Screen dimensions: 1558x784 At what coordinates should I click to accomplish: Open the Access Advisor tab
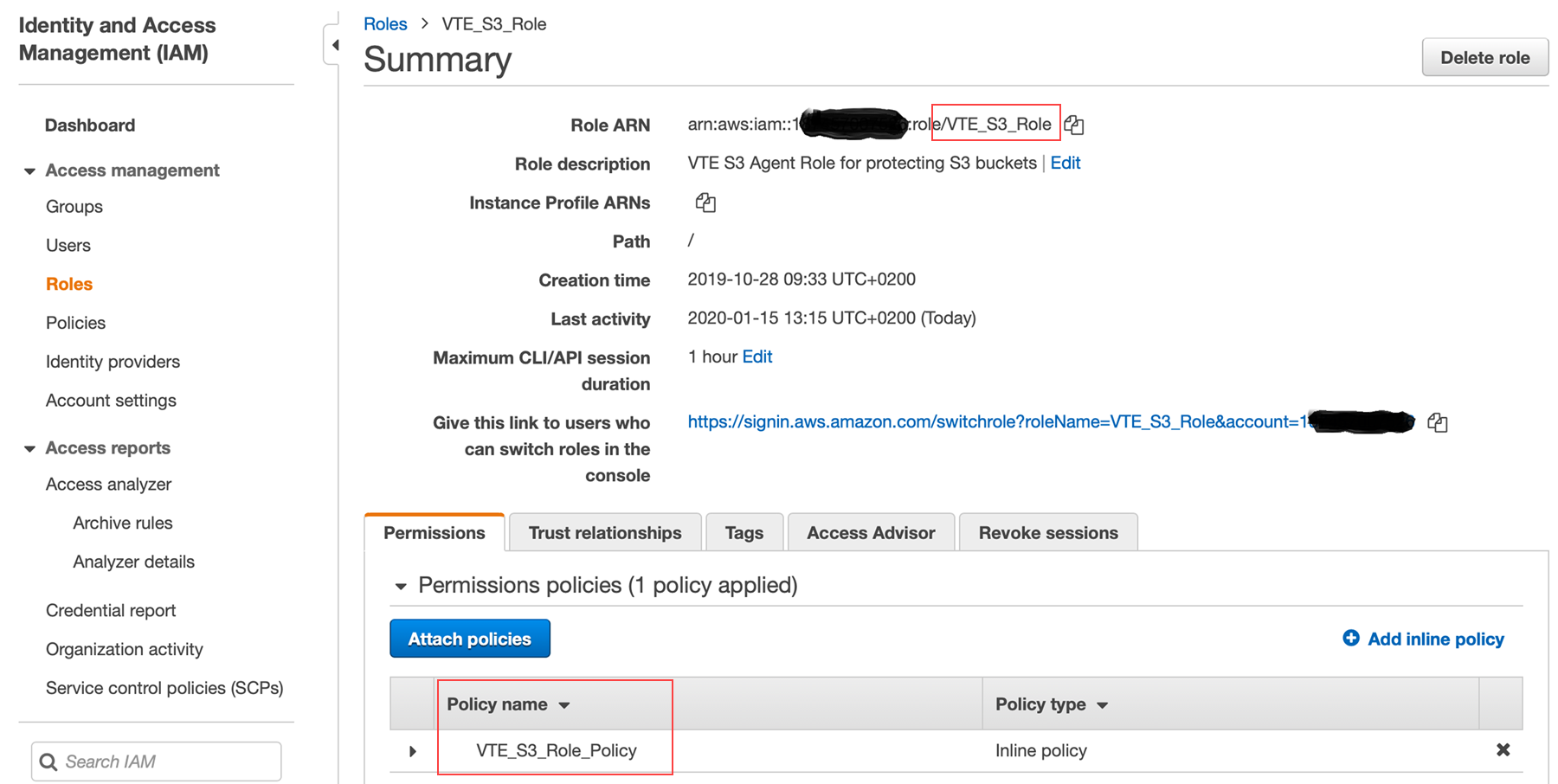pyautogui.click(x=870, y=533)
